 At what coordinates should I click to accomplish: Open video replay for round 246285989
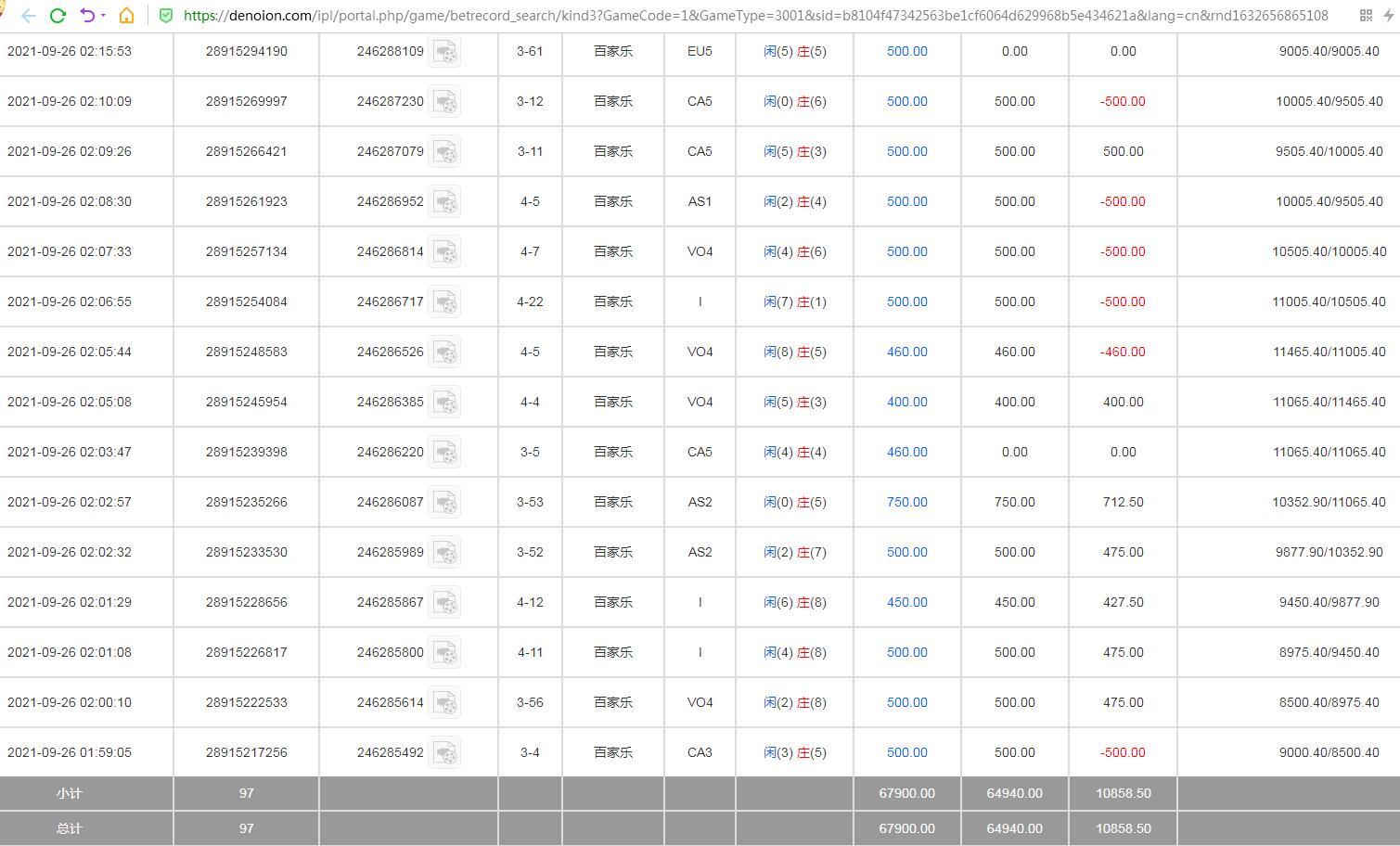[x=445, y=553]
